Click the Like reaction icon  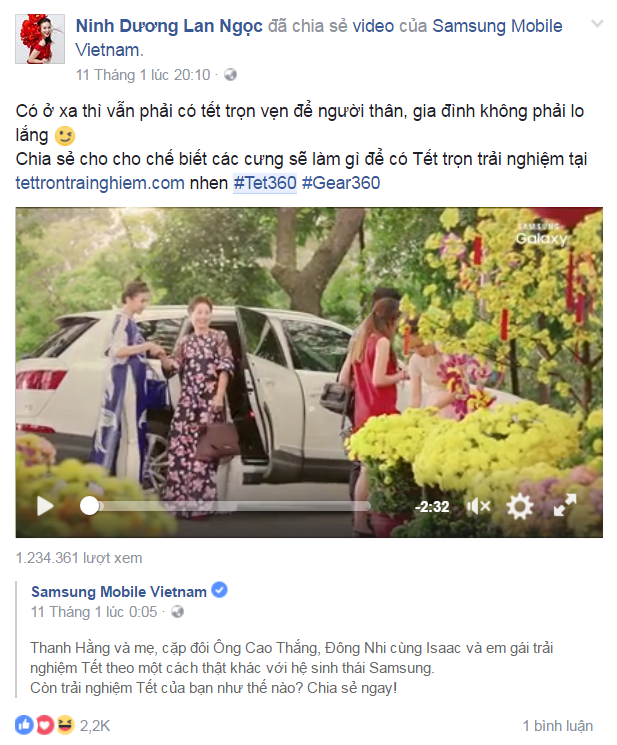pyautogui.click(x=24, y=725)
